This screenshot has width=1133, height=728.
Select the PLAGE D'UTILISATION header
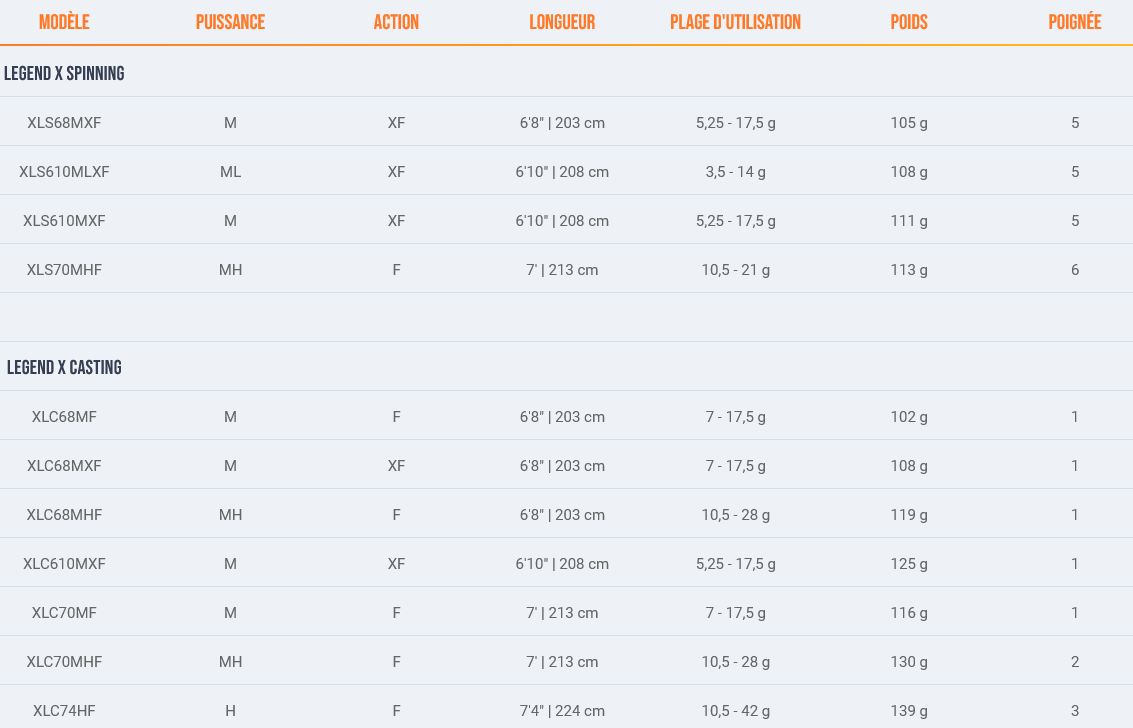(x=735, y=22)
